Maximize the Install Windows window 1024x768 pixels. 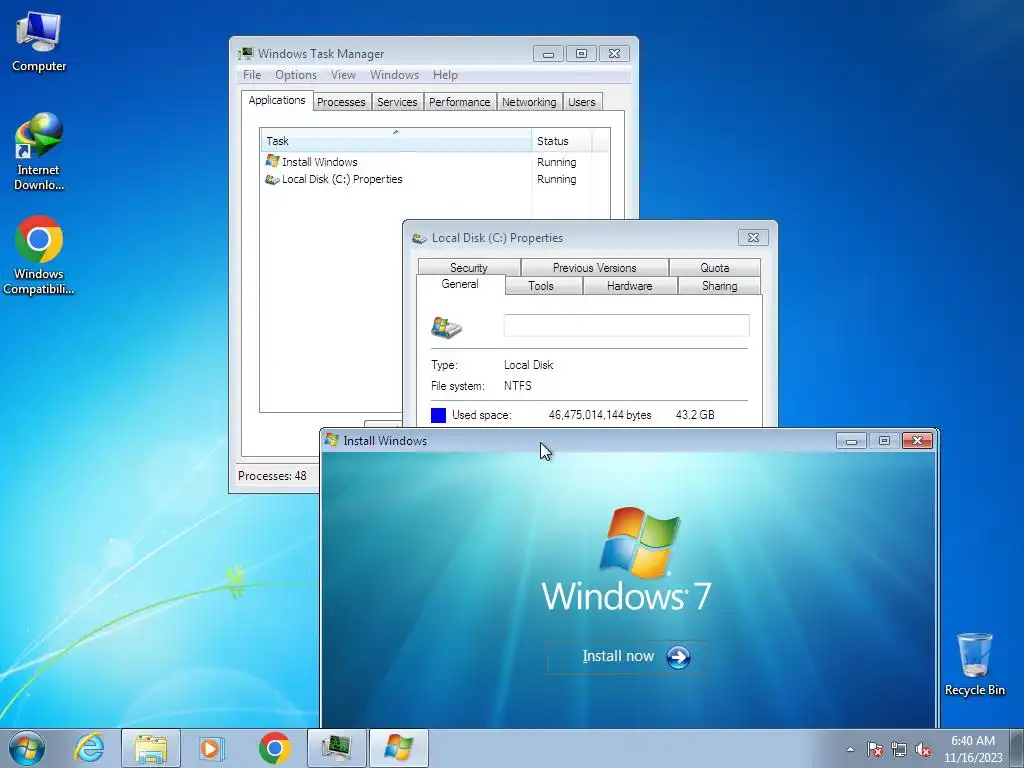click(884, 441)
